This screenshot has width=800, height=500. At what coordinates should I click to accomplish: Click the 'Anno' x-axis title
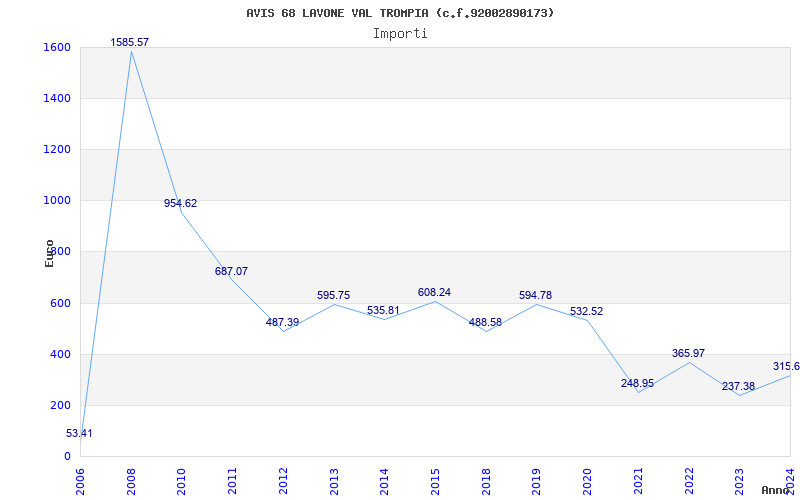[x=775, y=490]
